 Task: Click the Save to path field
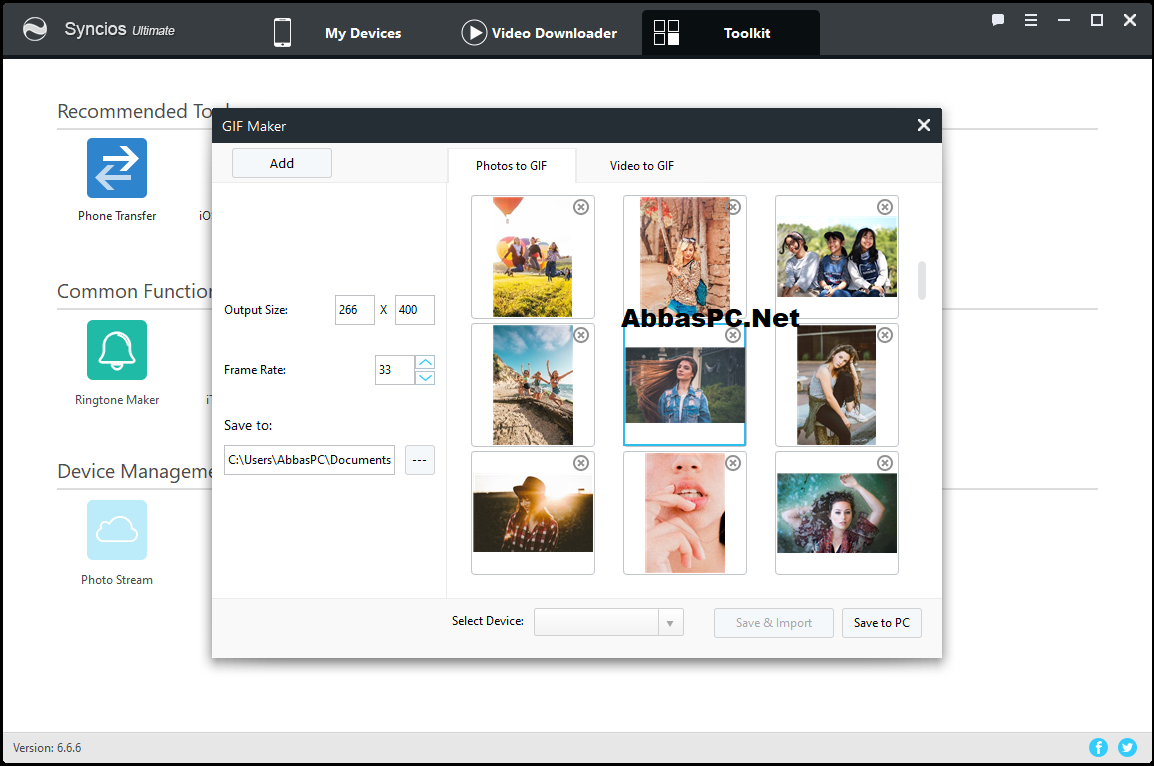pyautogui.click(x=309, y=460)
